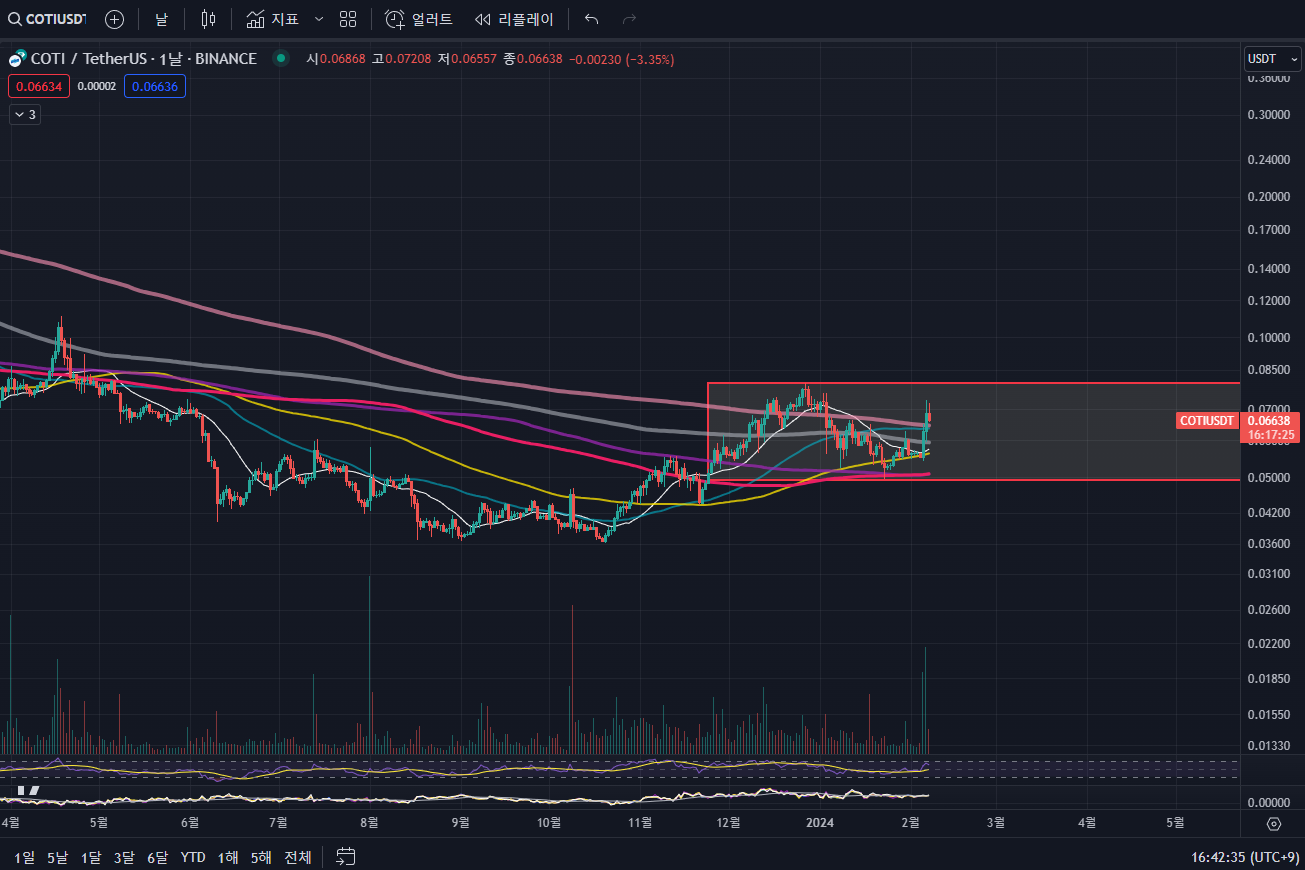The height and width of the screenshot is (870, 1305).
Task: Open the indicator templates grid icon
Action: pyautogui.click(x=348, y=19)
